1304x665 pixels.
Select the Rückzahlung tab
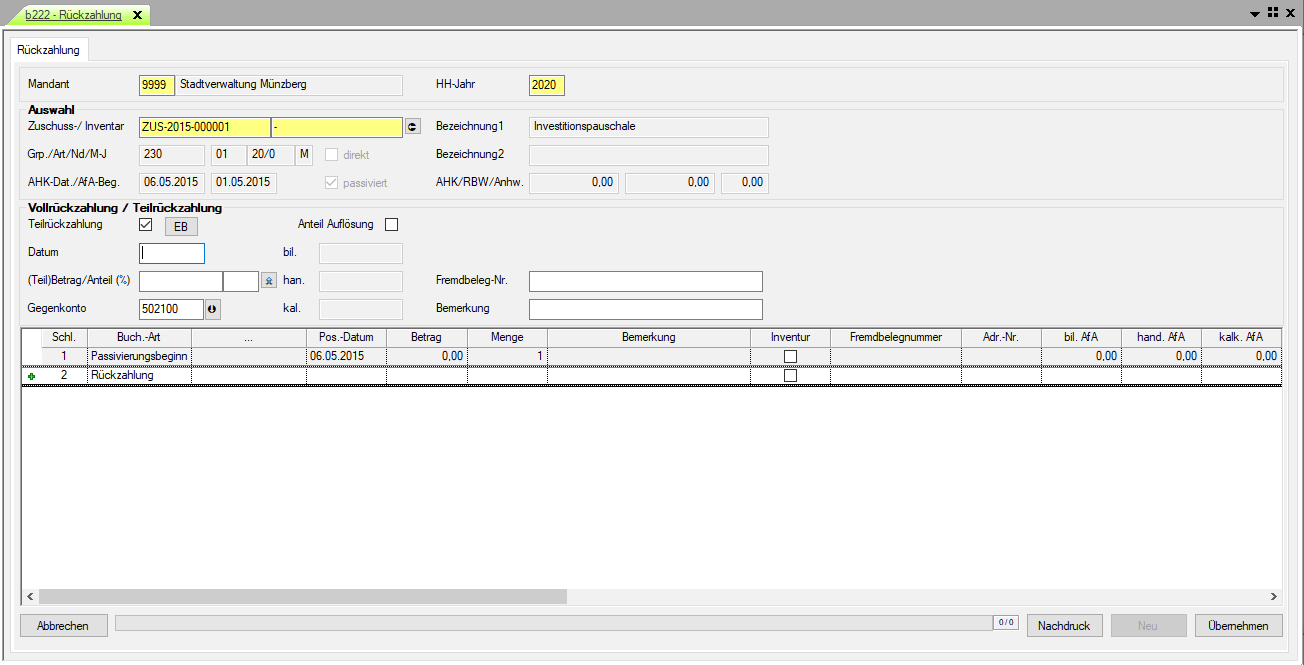click(x=49, y=49)
